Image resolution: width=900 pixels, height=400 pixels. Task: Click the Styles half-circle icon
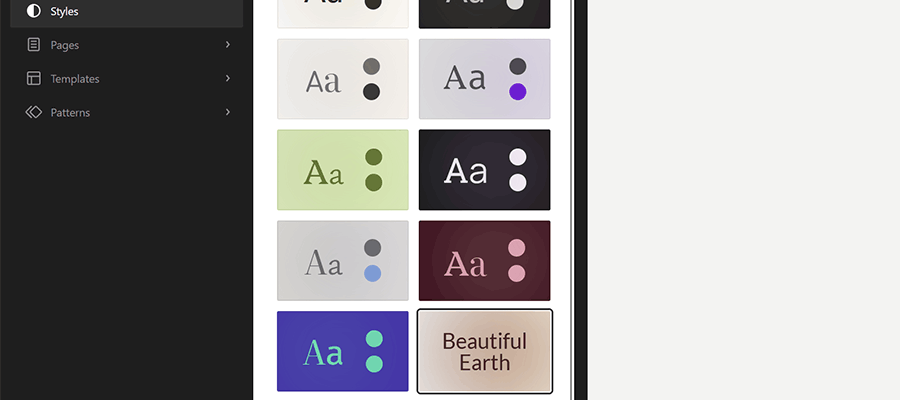click(x=34, y=11)
